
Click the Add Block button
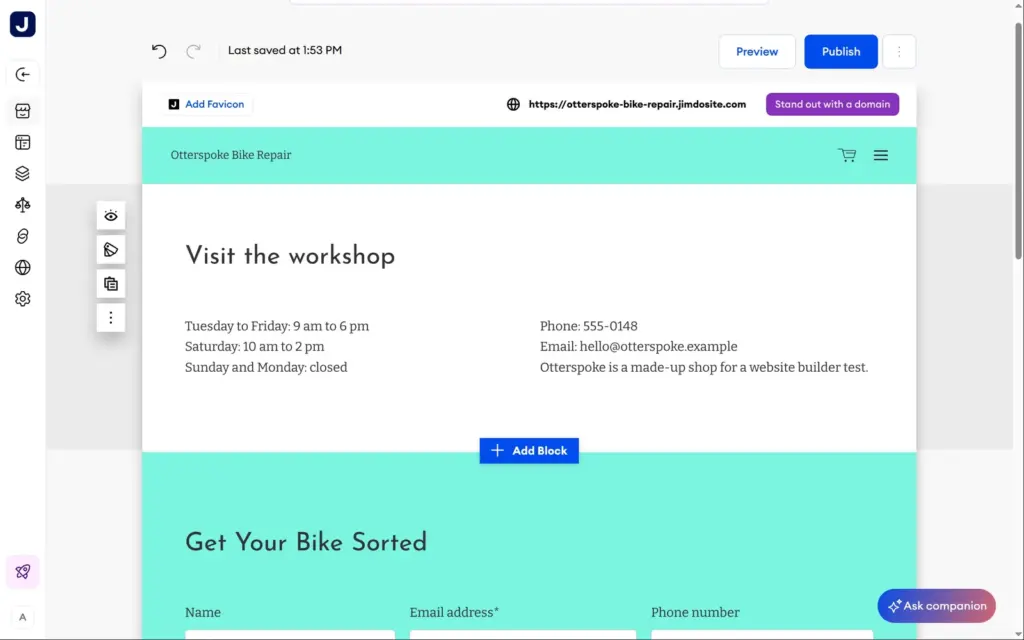click(x=529, y=451)
